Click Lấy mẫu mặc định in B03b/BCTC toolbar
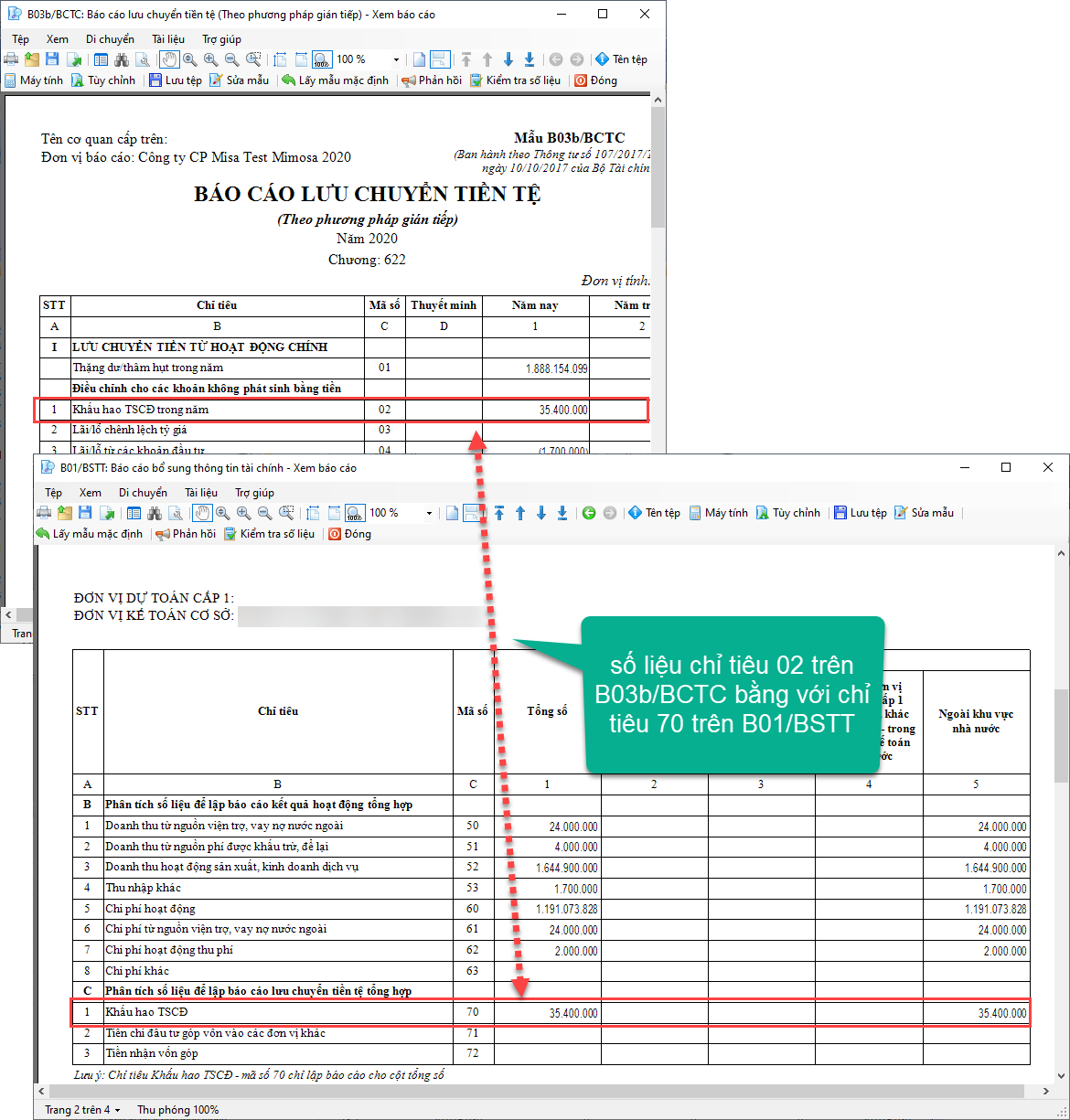Screen dimensions: 1070x1120 tap(335, 80)
